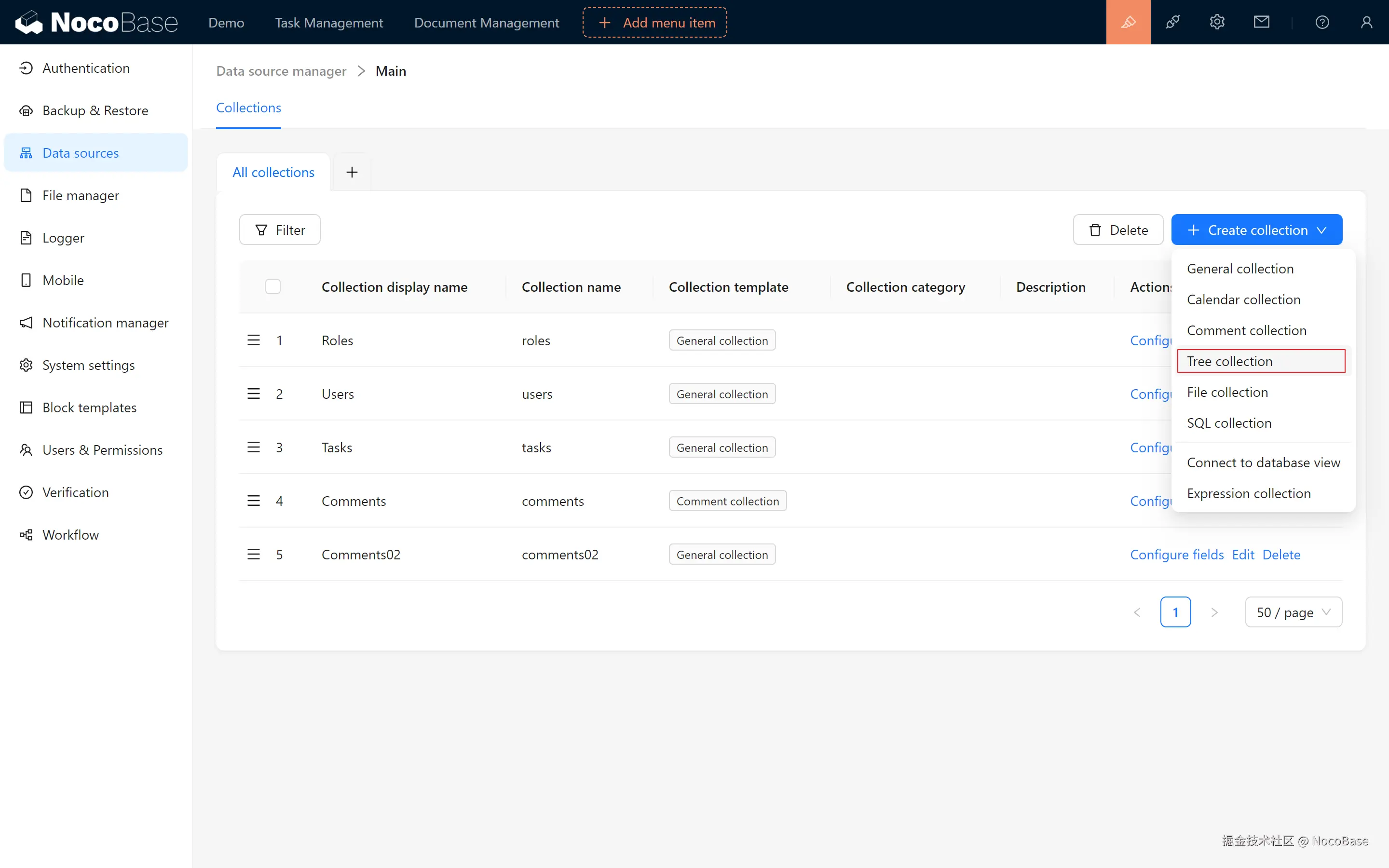Open the user profile icon

pos(1366,22)
